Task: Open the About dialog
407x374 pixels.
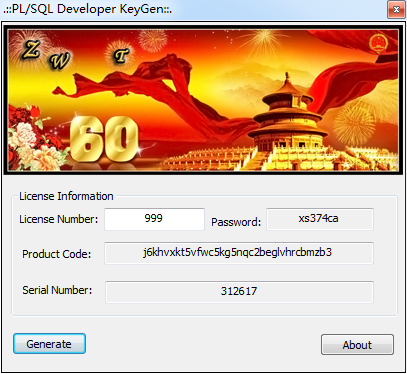Action: (x=357, y=345)
